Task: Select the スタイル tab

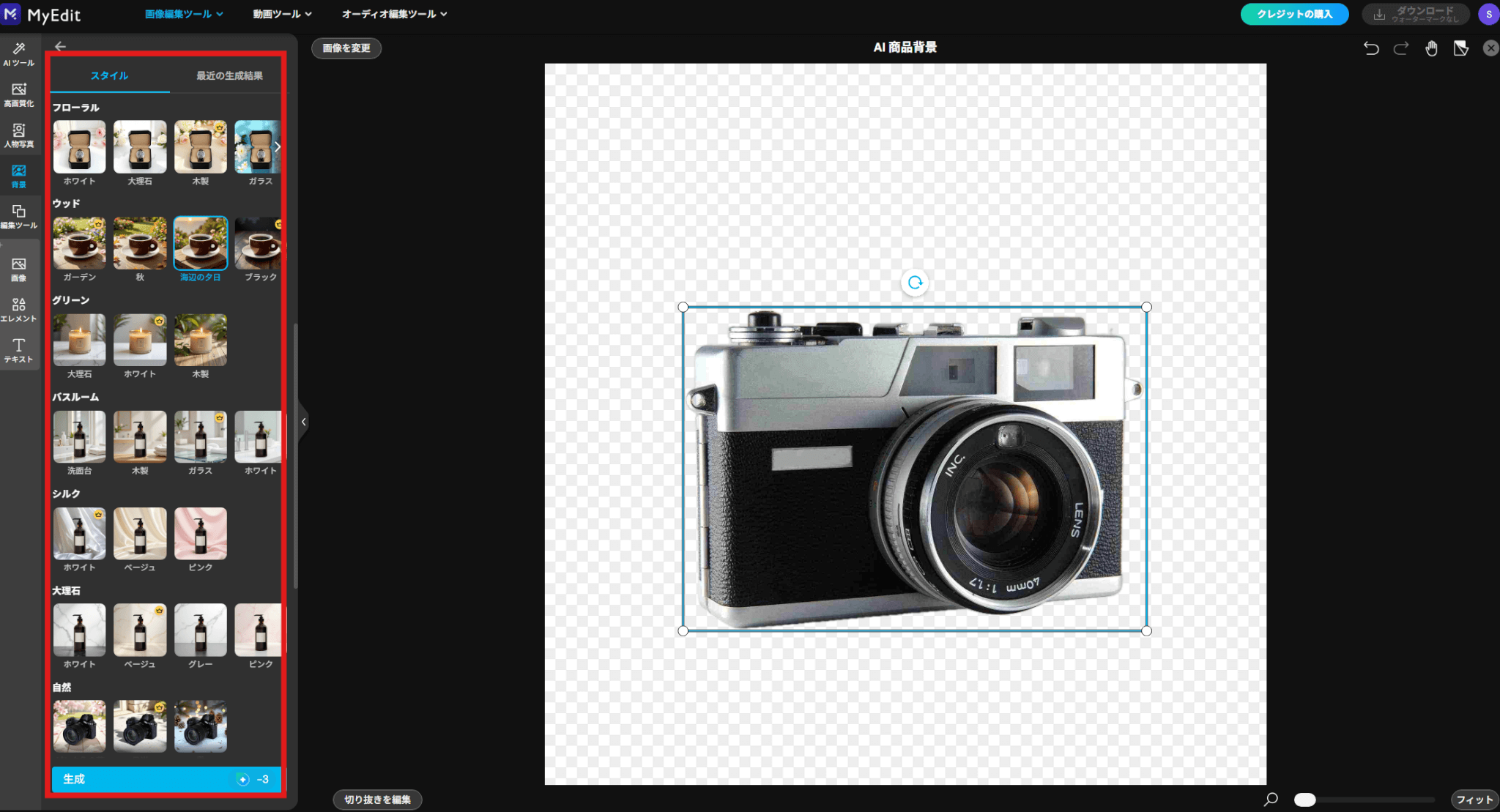Action: click(109, 75)
